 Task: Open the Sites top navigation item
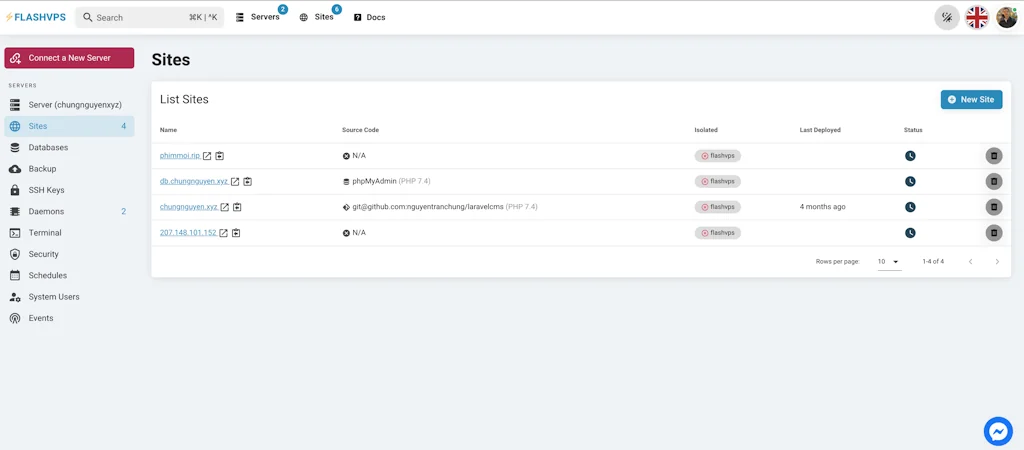(318, 17)
